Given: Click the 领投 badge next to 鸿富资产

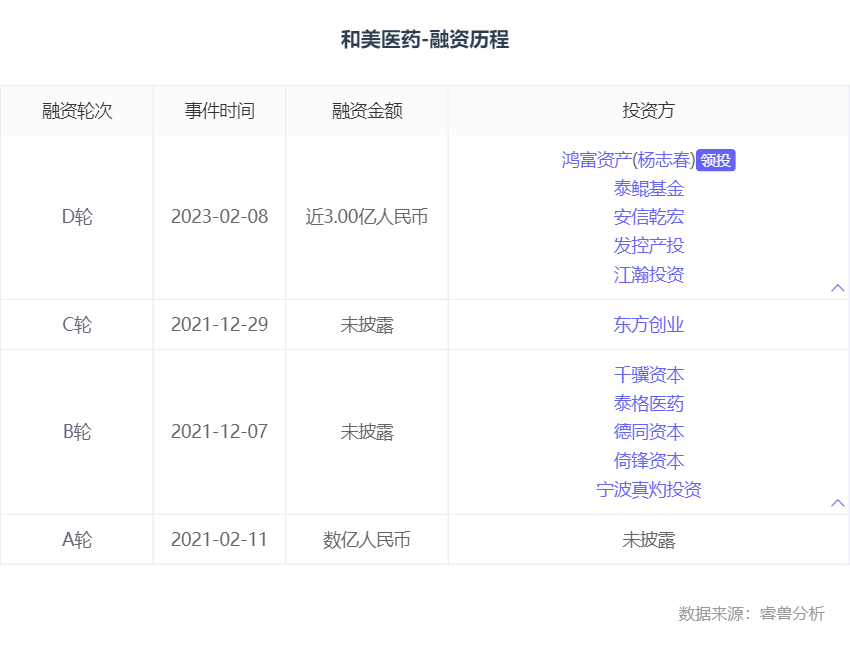Looking at the screenshot, I should pyautogui.click(x=716, y=160).
